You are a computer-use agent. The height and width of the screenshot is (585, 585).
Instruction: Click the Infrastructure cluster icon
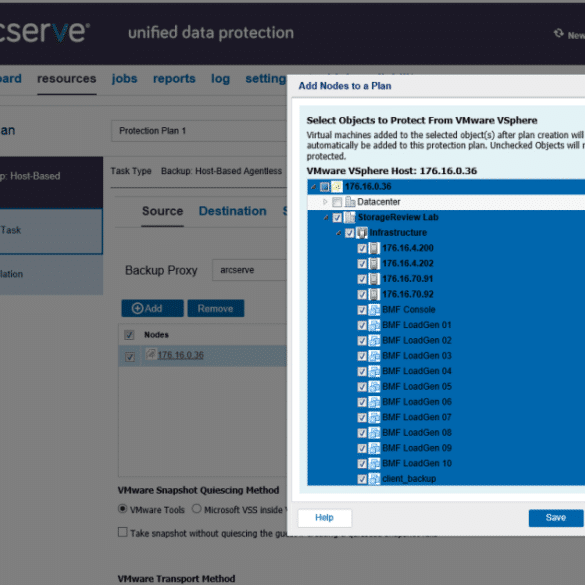point(362,233)
